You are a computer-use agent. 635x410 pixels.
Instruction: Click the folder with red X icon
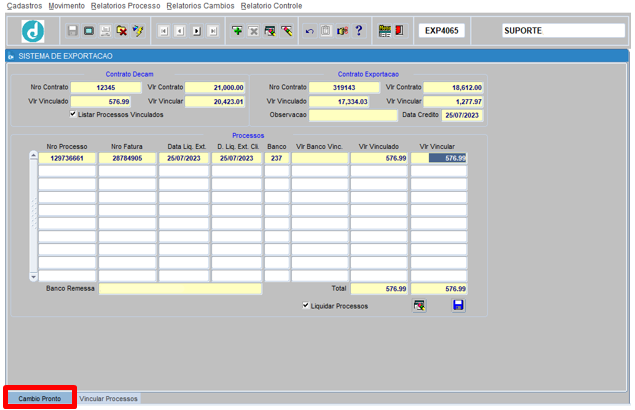coord(121,31)
